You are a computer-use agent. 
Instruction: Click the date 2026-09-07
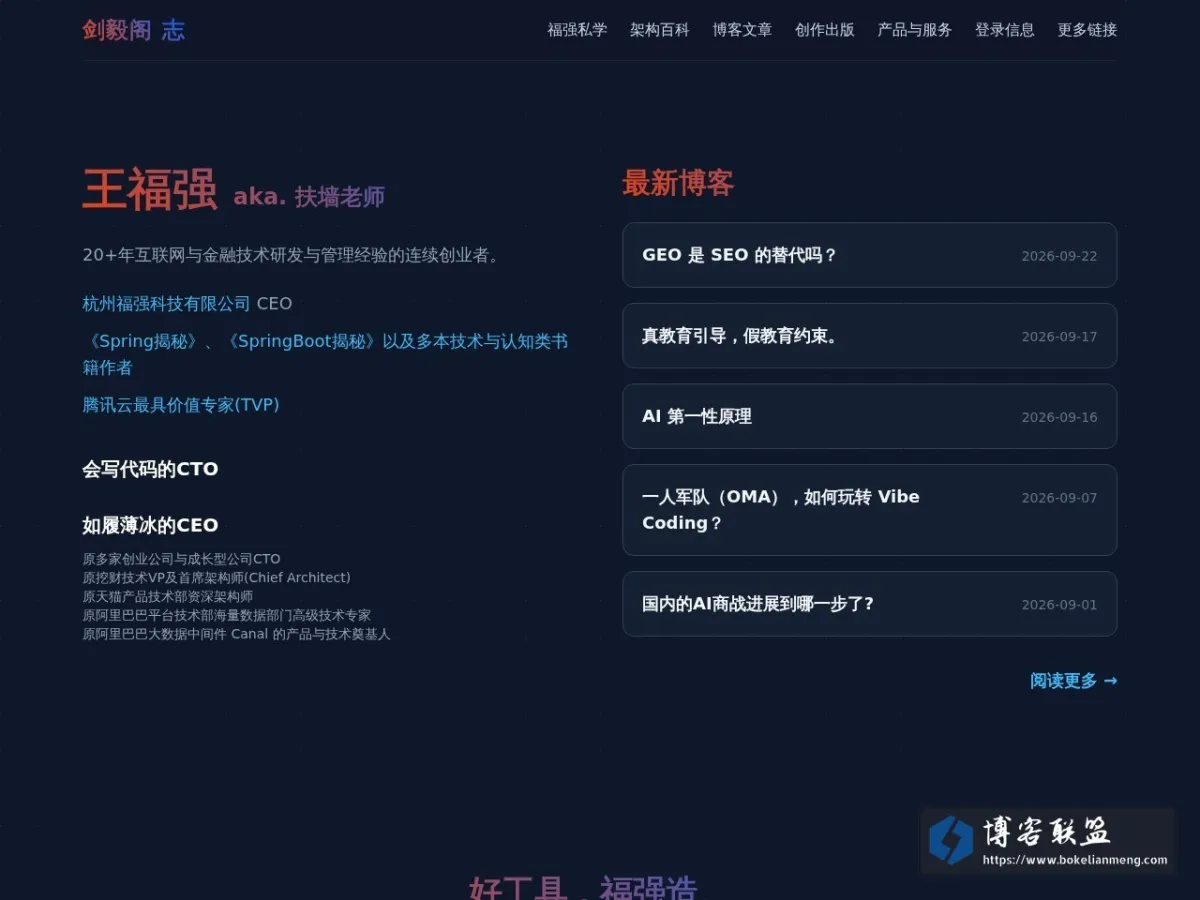(1059, 498)
